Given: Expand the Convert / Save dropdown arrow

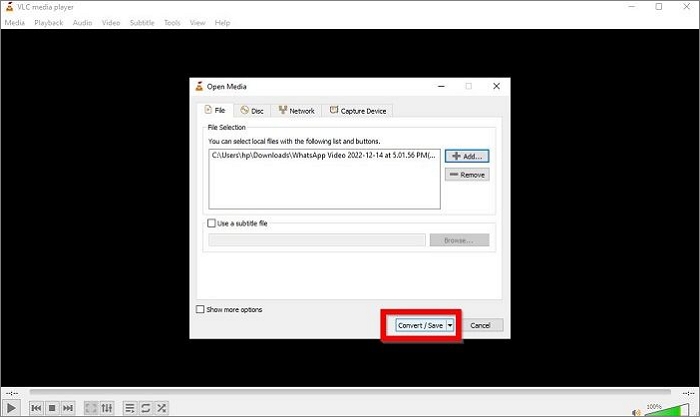Looking at the screenshot, I should 451,325.
